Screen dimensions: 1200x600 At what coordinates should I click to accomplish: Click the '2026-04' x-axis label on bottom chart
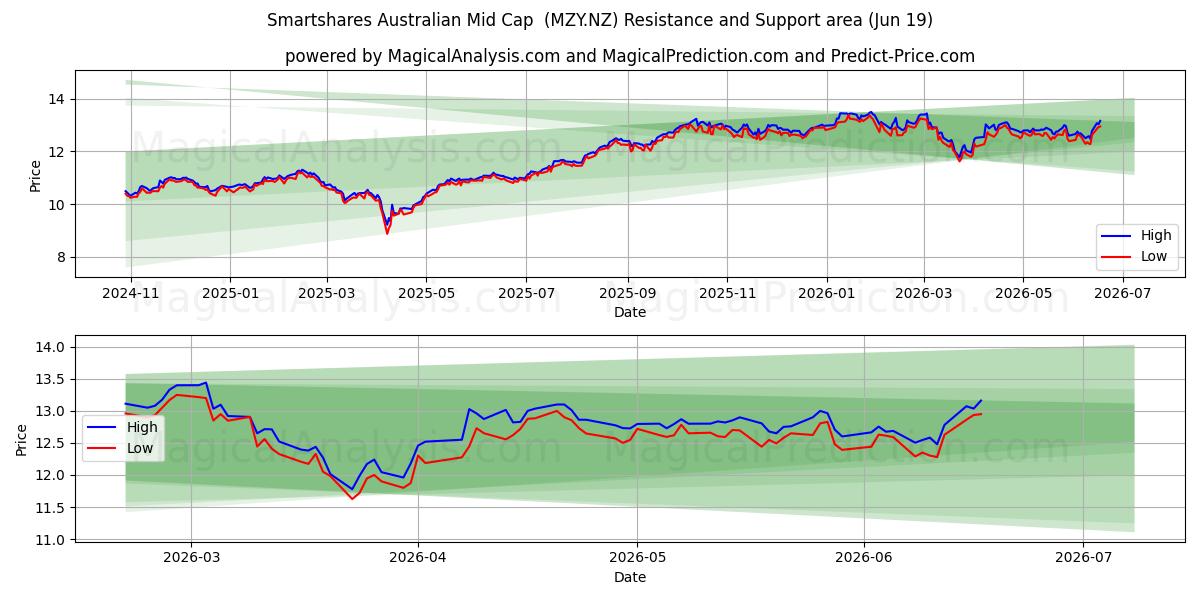click(418, 558)
